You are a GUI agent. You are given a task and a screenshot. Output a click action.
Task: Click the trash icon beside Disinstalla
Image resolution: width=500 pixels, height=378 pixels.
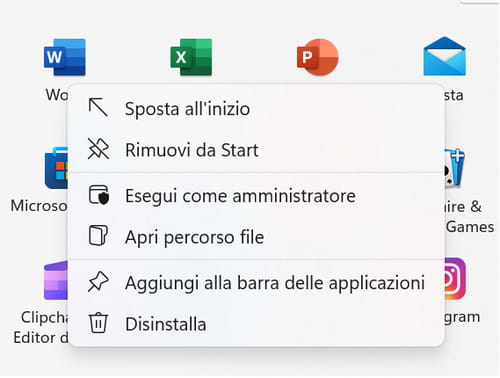98,323
